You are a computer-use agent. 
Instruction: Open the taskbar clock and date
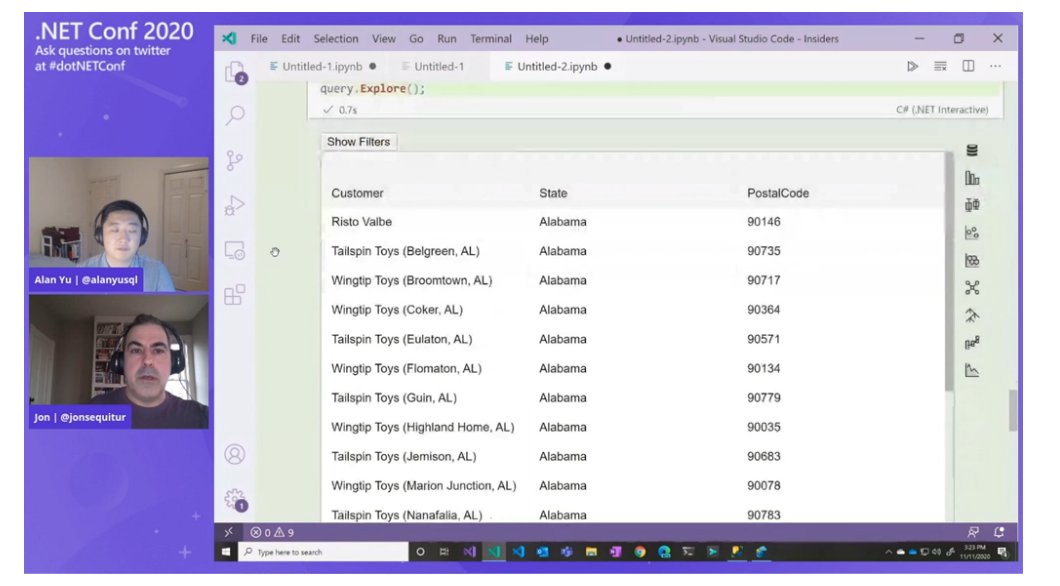point(975,552)
